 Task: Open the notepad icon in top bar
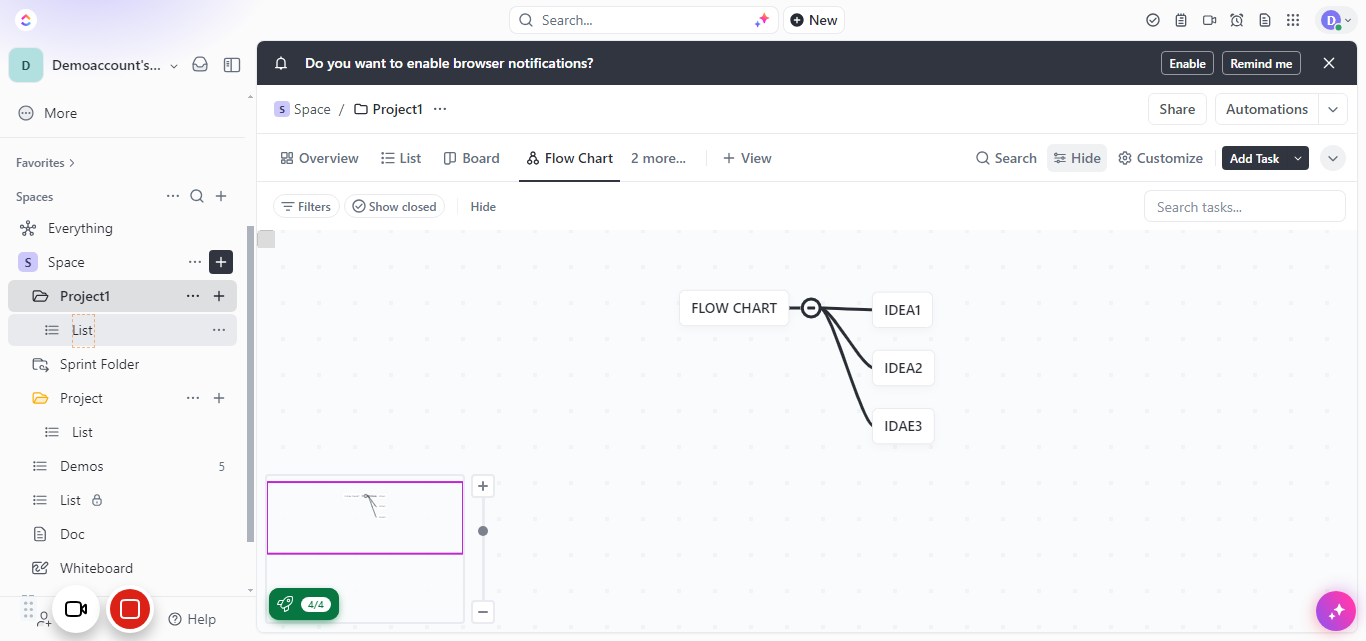pos(1181,20)
